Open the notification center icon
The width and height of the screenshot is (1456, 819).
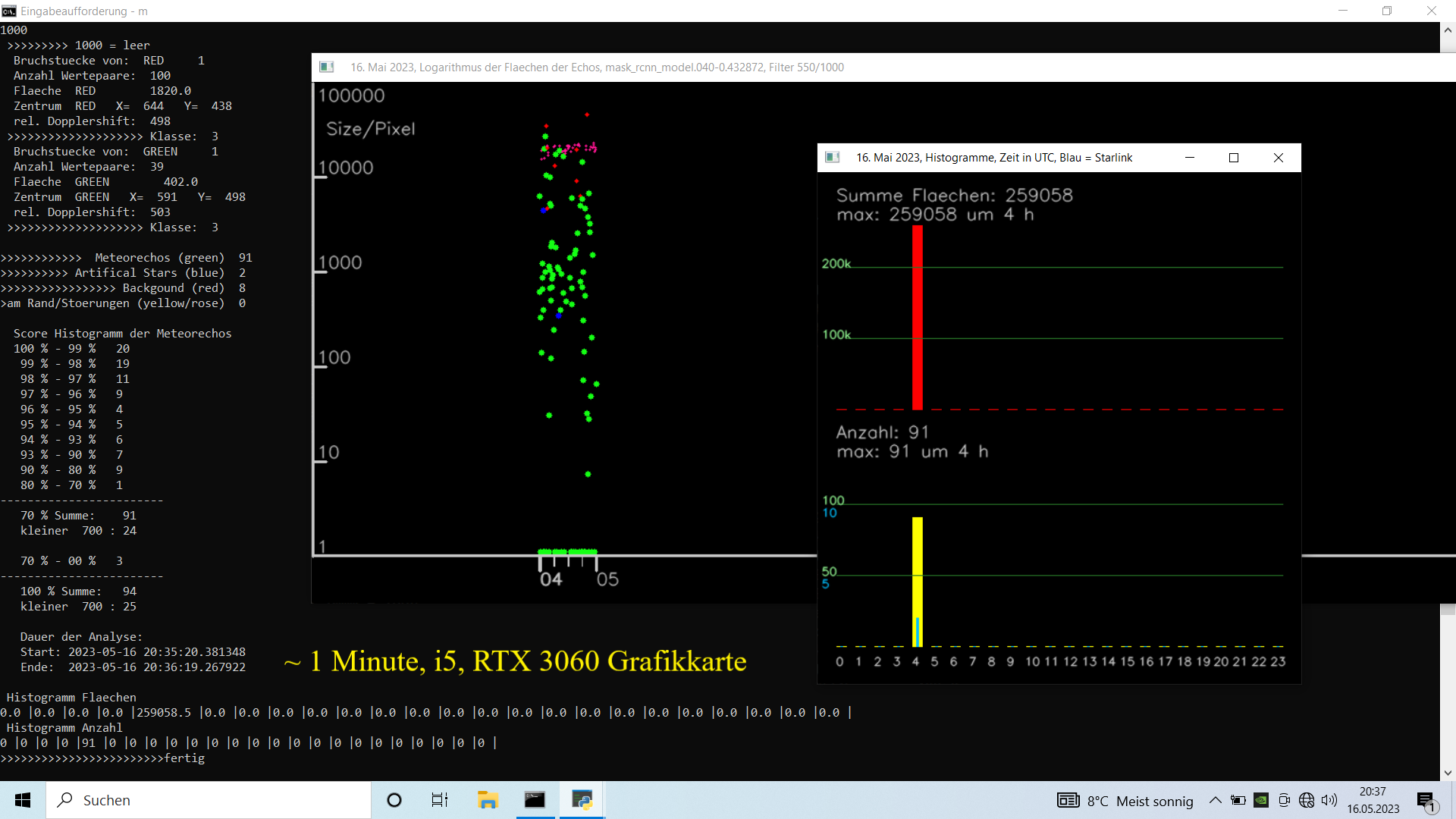1426,801
